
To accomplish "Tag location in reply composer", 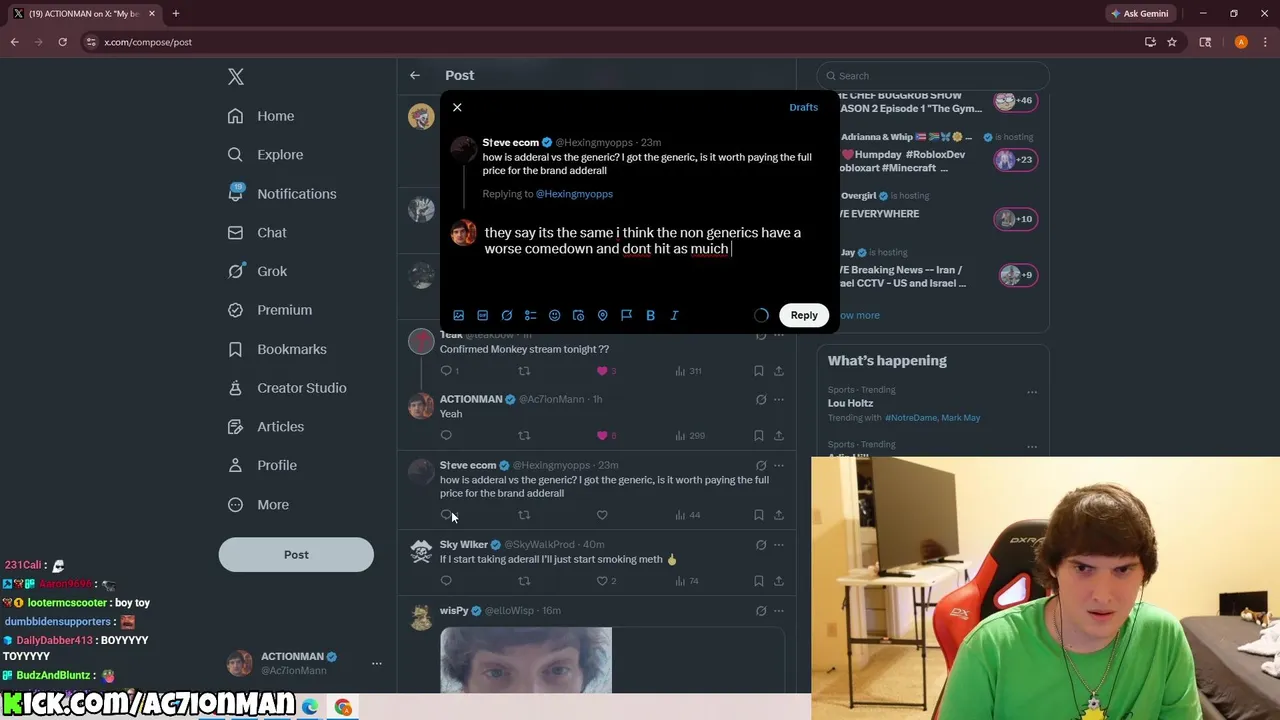I will [x=603, y=315].
